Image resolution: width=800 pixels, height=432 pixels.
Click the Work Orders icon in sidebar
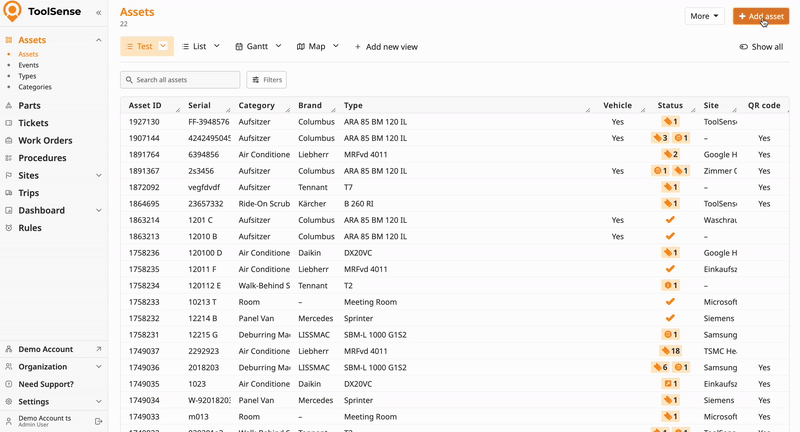[9, 140]
